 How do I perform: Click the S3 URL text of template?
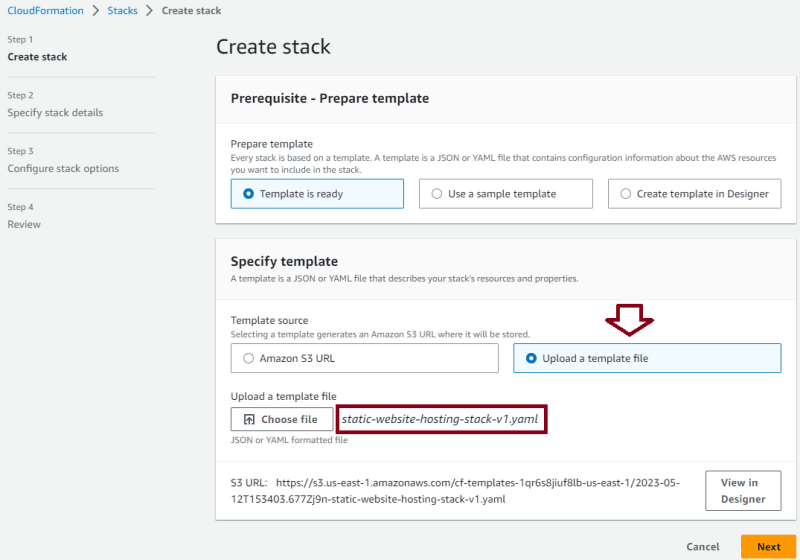(x=455, y=491)
